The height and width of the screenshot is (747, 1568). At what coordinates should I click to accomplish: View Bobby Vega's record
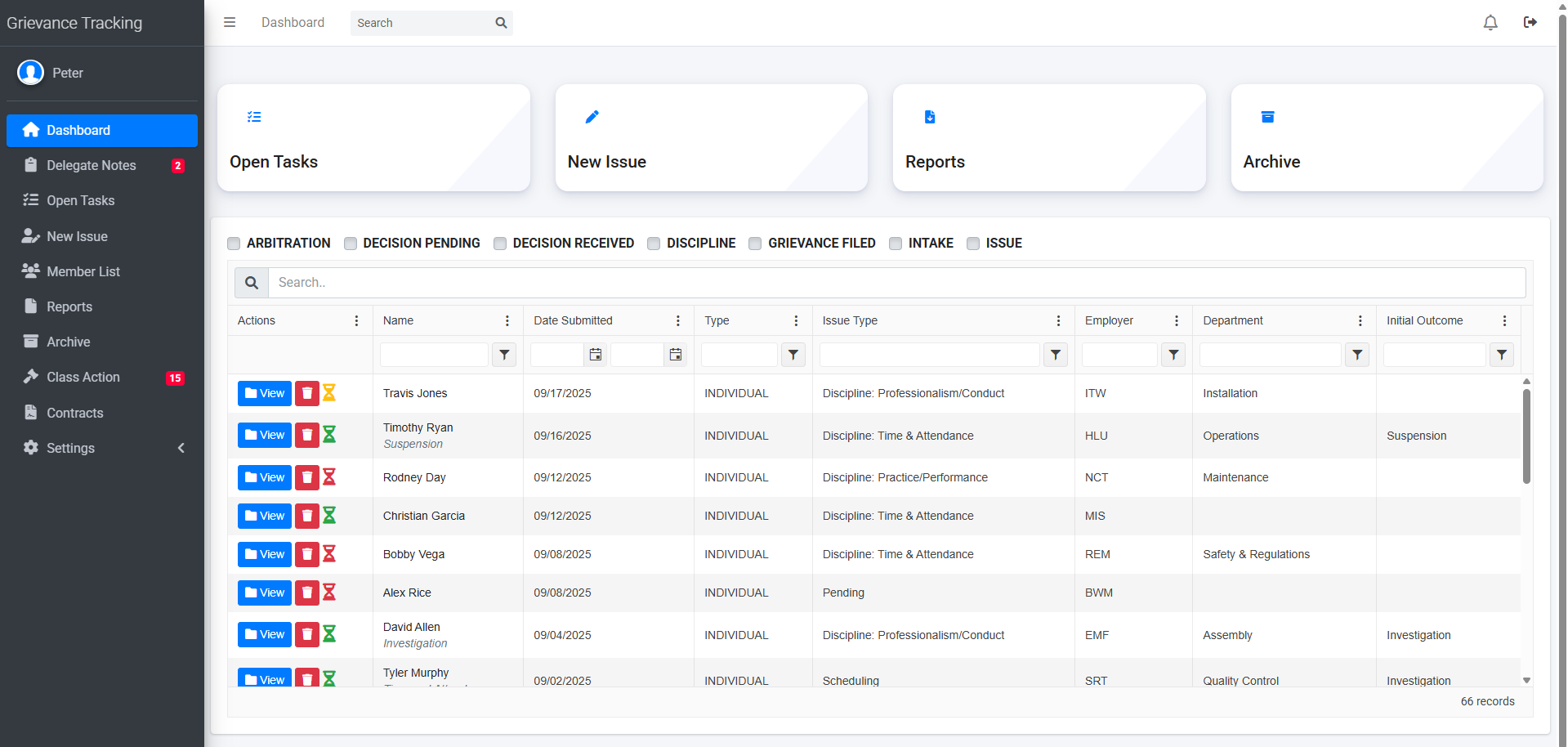coord(265,554)
